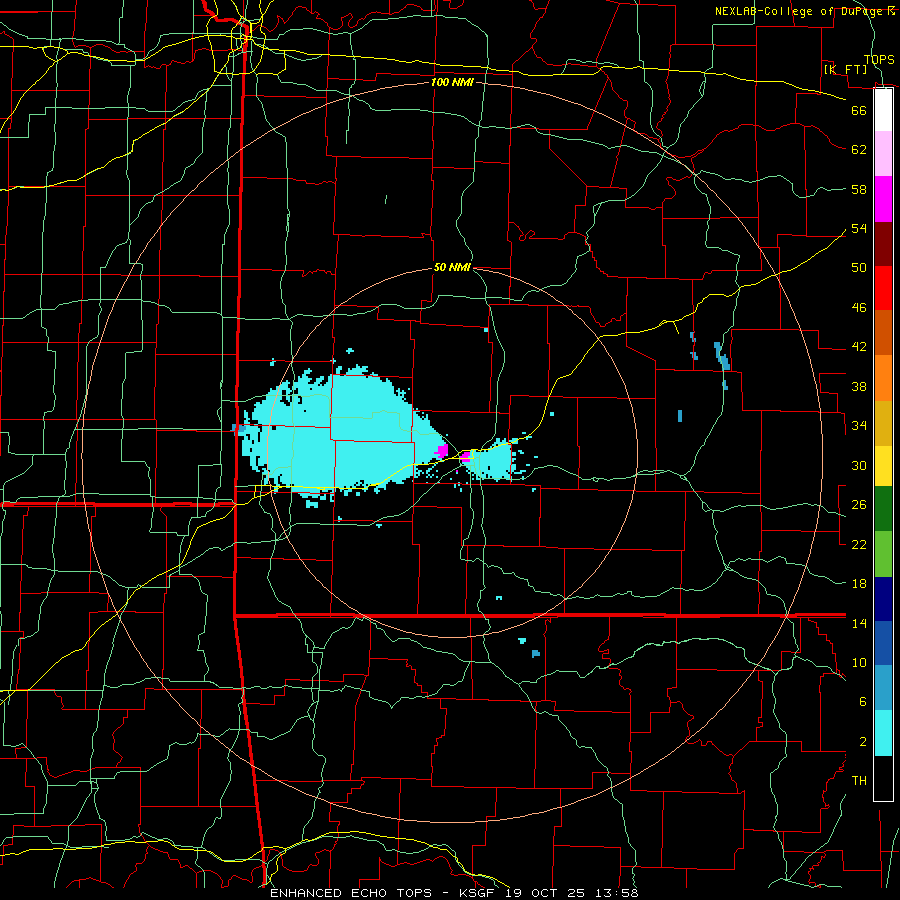
Task: Click the "TOPS" legend heading
Action: [x=879, y=59]
